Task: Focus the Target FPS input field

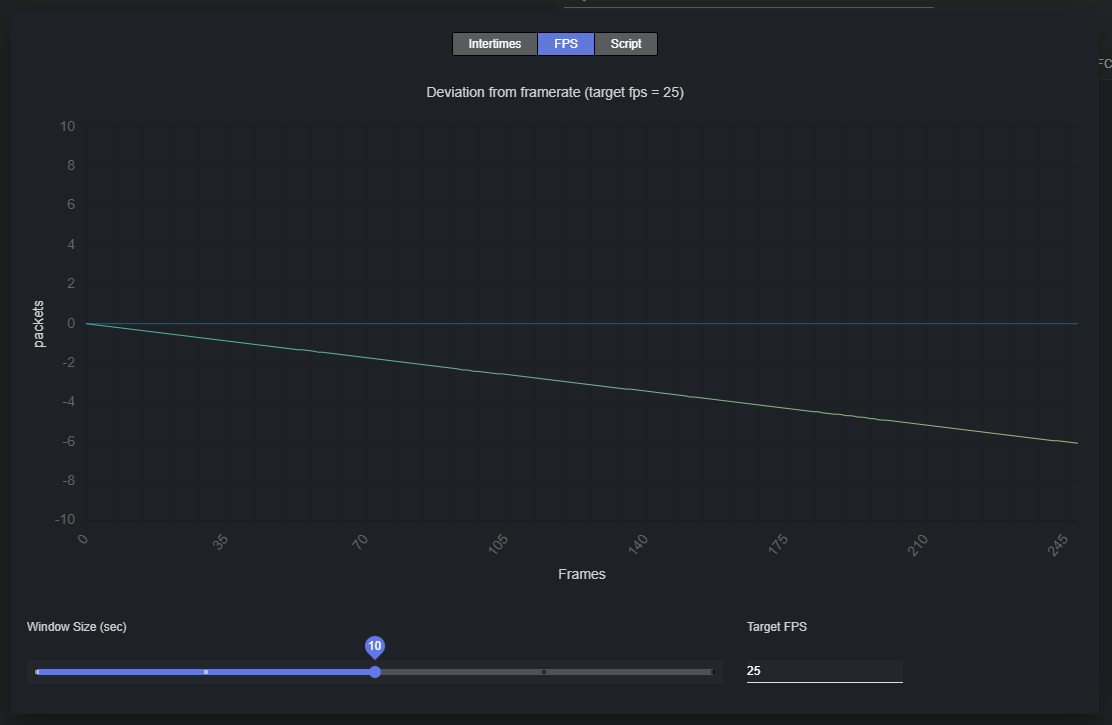Action: (x=824, y=671)
